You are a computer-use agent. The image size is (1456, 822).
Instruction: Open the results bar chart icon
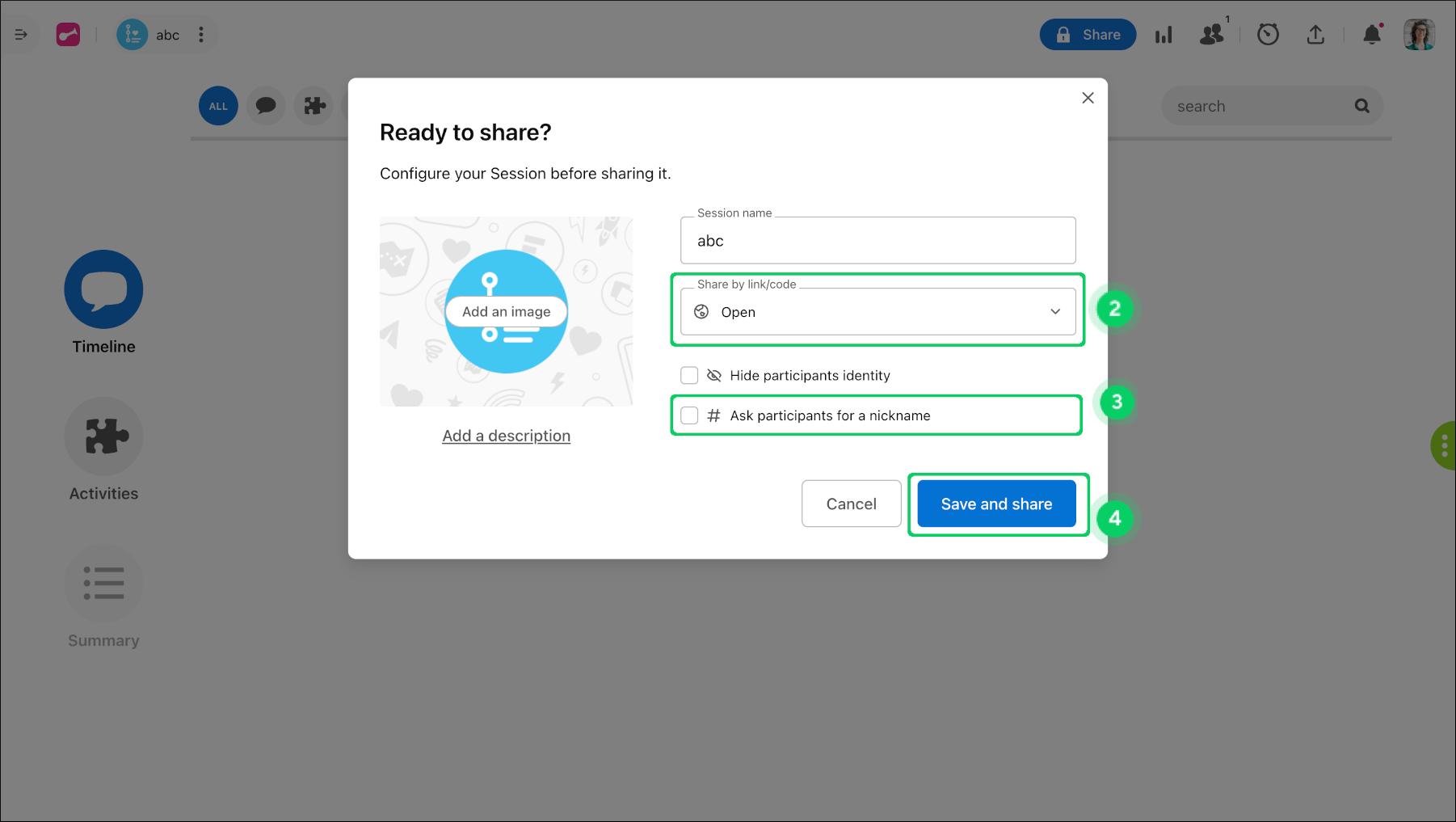(x=1164, y=35)
